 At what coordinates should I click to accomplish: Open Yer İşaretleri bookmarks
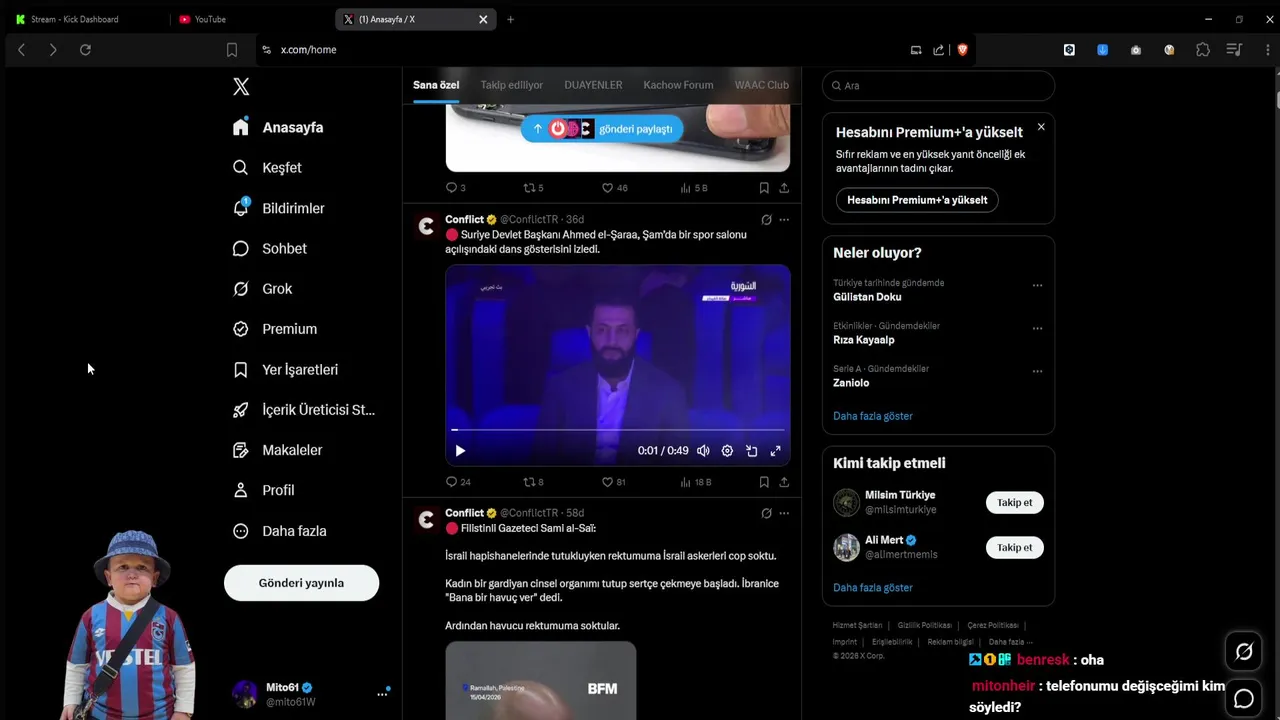285,369
